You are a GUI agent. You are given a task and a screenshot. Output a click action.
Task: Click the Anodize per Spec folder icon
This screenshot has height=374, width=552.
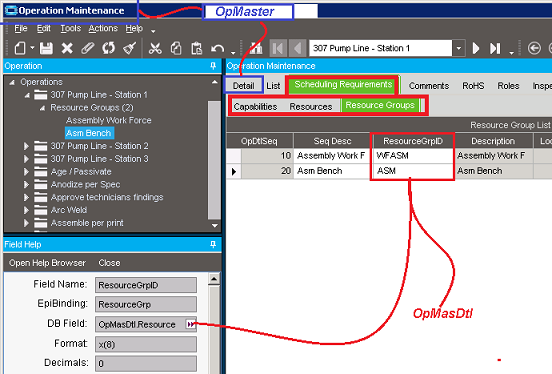point(40,185)
